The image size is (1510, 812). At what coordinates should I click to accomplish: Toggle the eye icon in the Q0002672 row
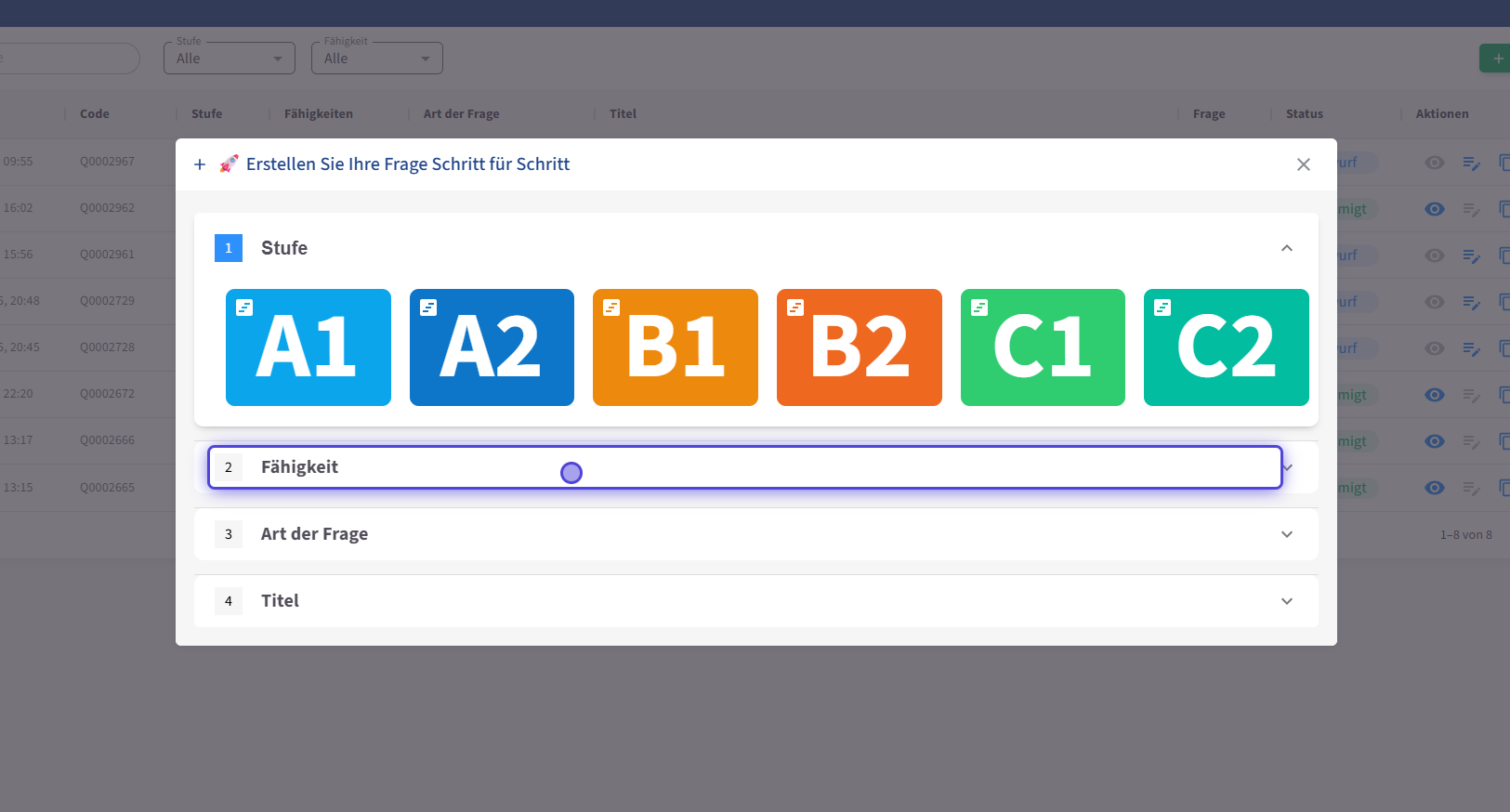coord(1435,395)
